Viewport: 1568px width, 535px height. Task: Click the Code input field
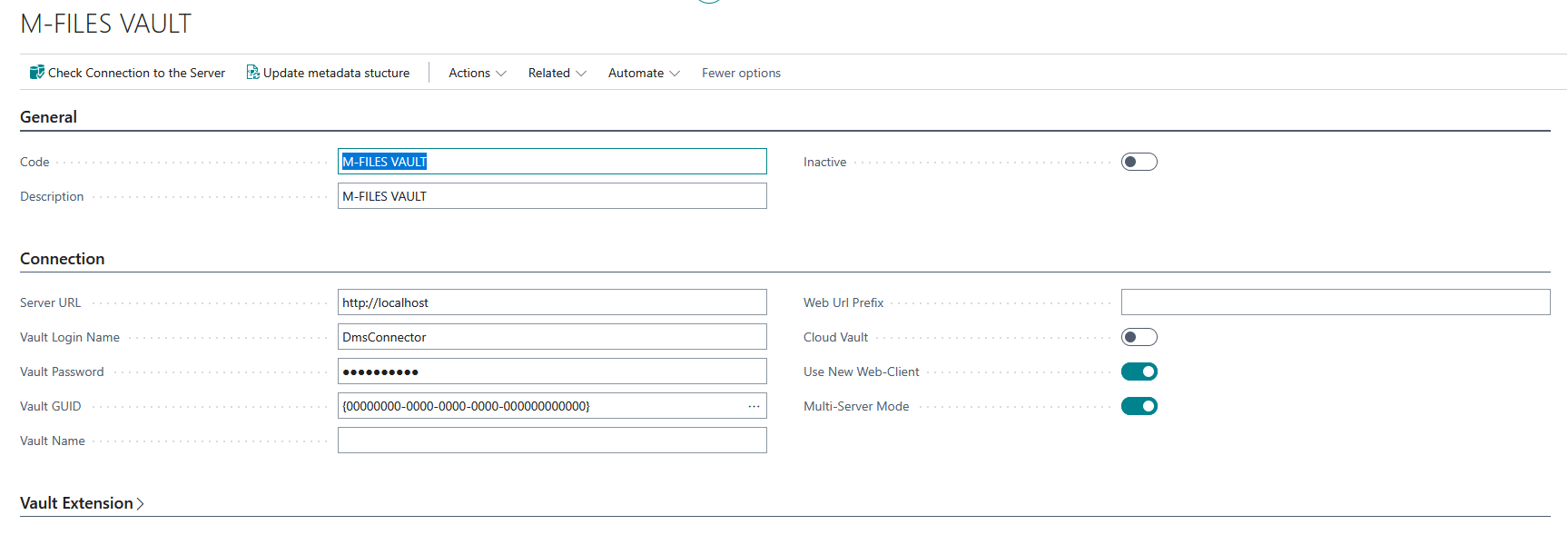(552, 162)
